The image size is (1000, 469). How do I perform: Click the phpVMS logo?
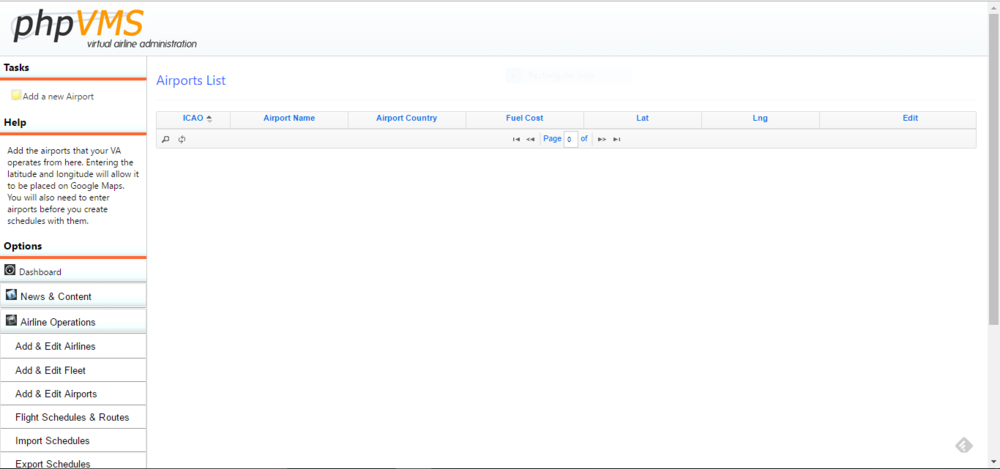pyautogui.click(x=78, y=24)
